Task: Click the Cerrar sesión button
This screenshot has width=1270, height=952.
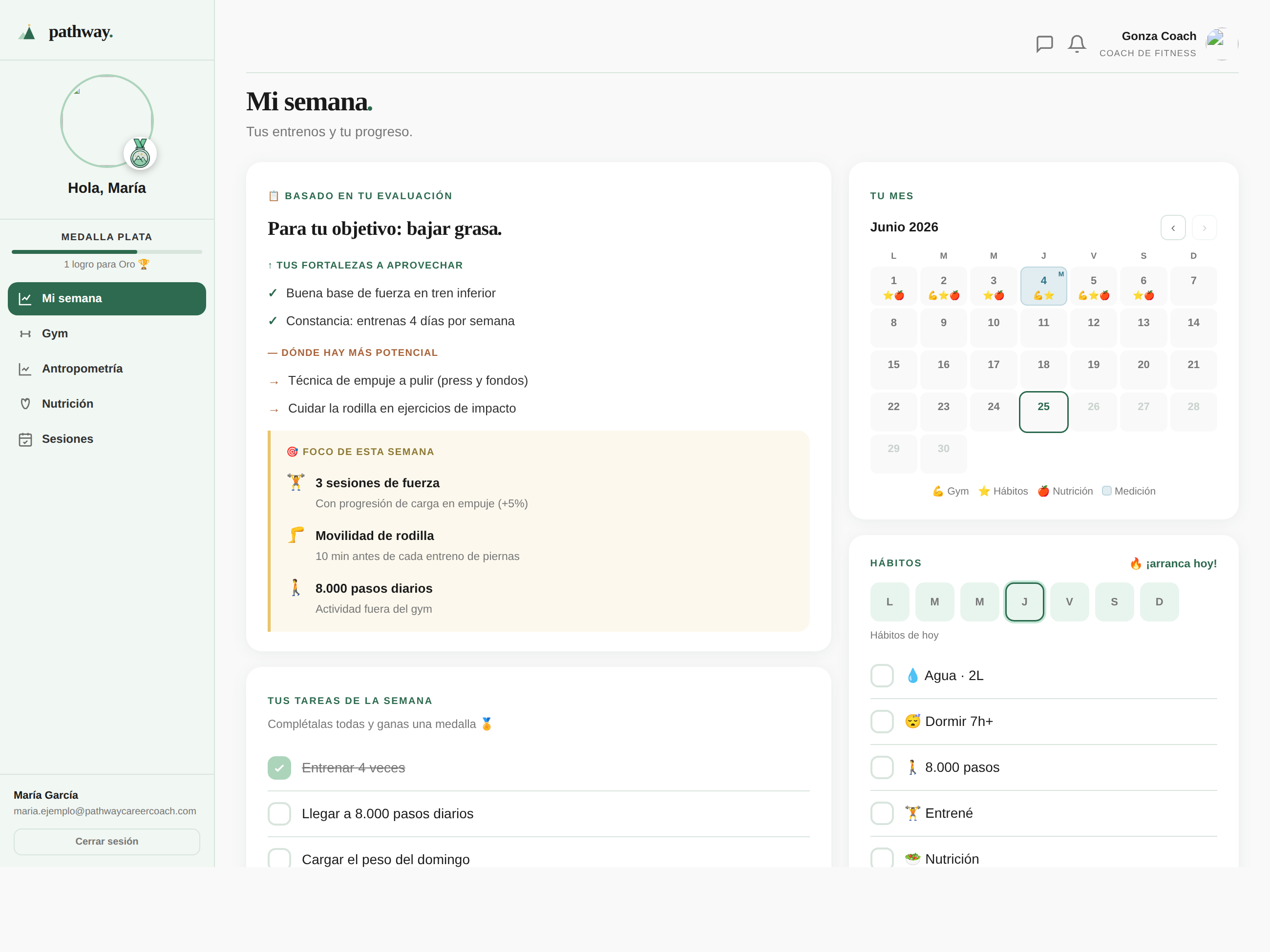Action: (107, 841)
